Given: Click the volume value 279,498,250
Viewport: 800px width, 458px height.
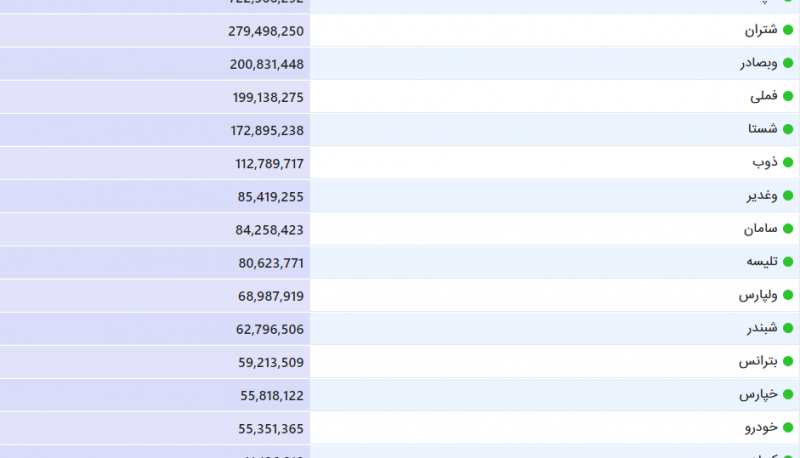Looking at the screenshot, I should 266,31.
